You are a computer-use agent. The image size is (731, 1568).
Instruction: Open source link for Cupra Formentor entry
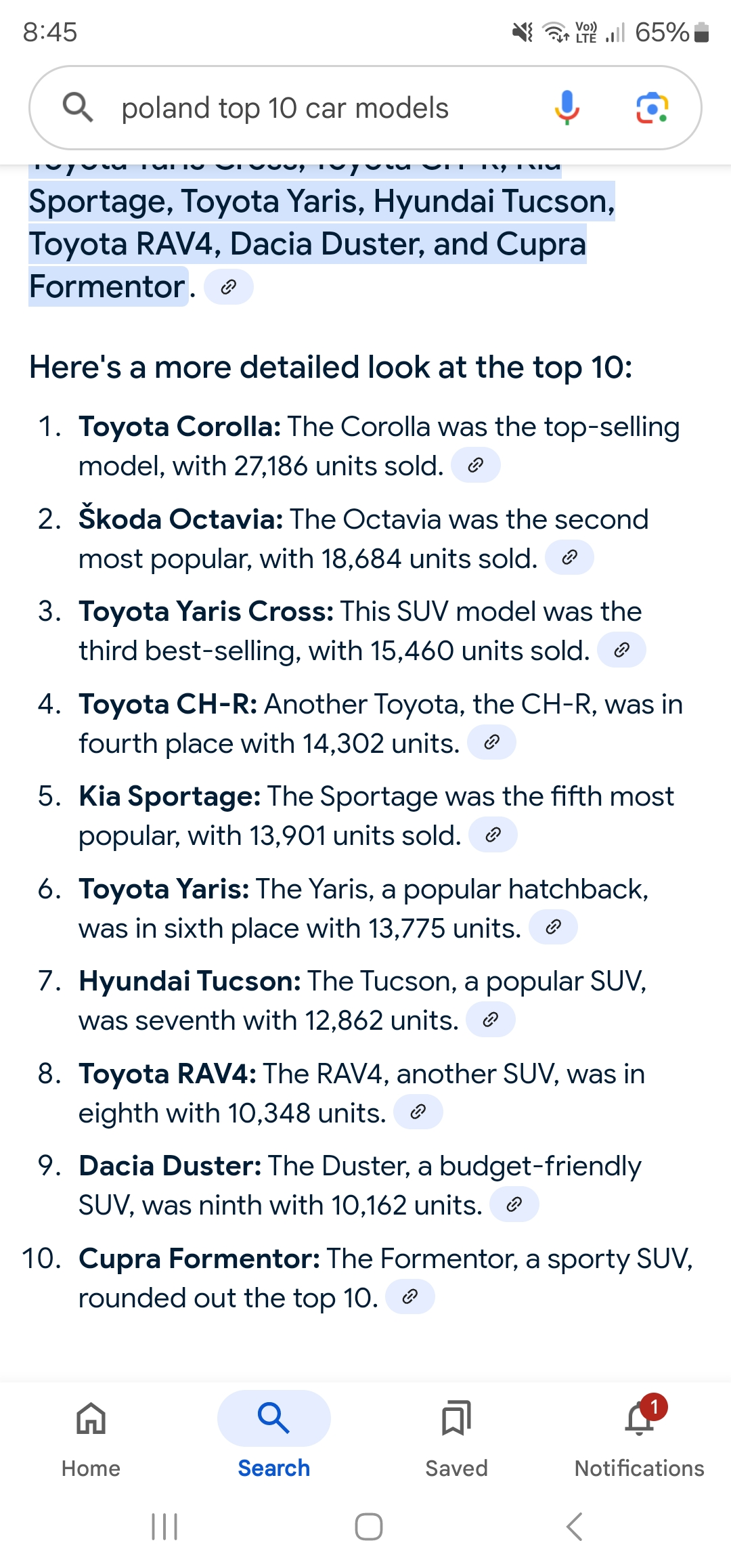point(409,1297)
